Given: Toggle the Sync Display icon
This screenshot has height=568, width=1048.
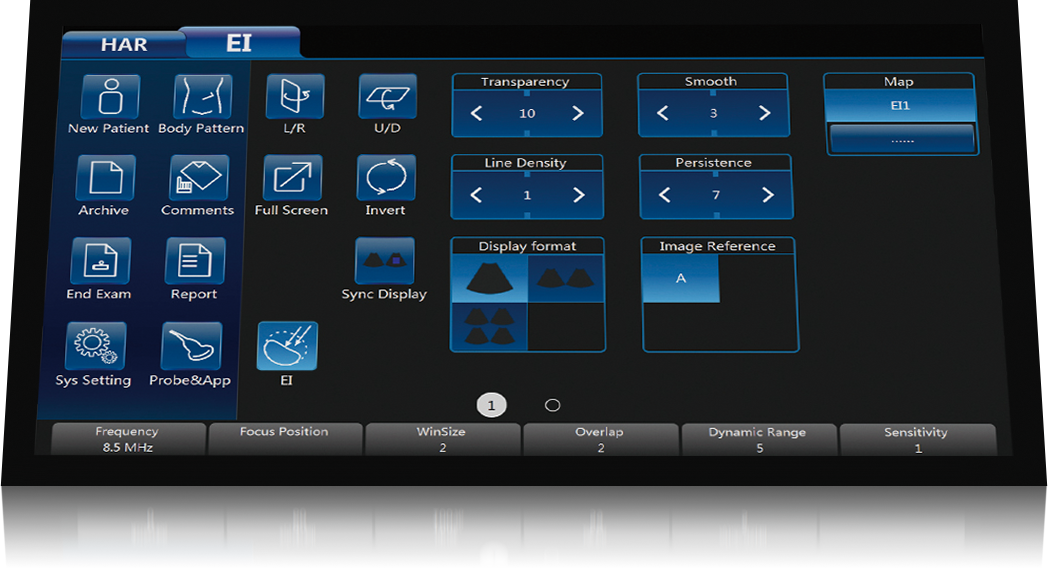Looking at the screenshot, I should coord(384,262).
